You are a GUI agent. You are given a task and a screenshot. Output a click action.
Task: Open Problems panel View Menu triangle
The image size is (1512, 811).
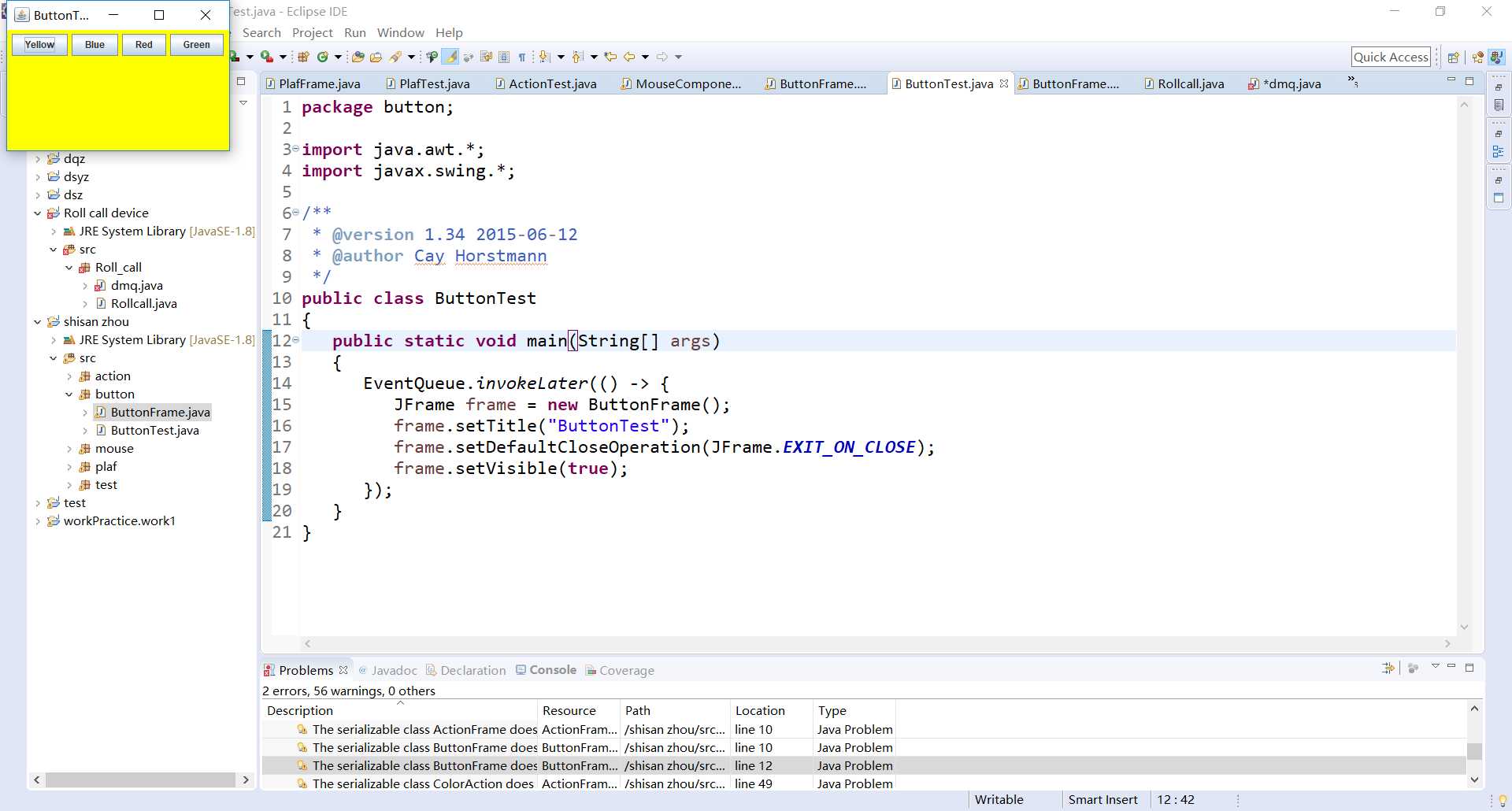click(x=1435, y=667)
